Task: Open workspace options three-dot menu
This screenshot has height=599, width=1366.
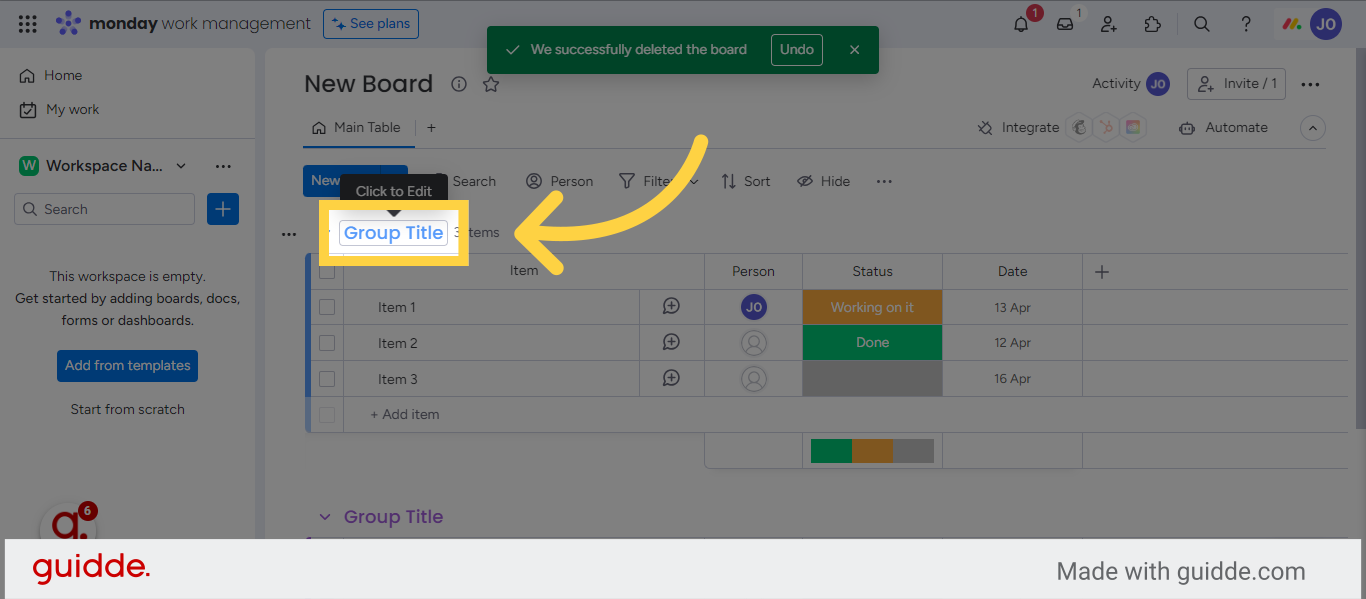Action: (223, 166)
